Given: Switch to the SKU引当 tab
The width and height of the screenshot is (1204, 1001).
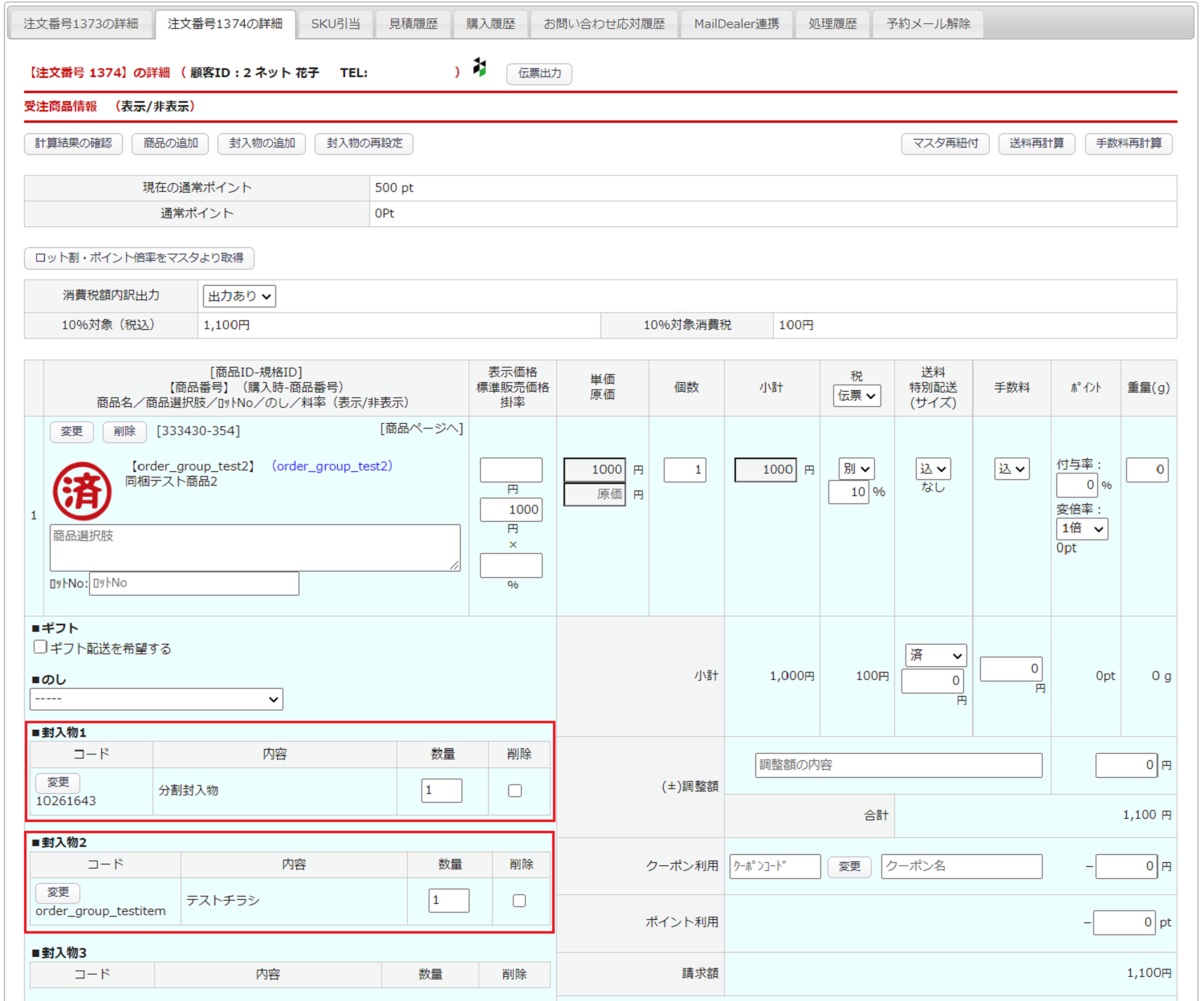Looking at the screenshot, I should 336,24.
